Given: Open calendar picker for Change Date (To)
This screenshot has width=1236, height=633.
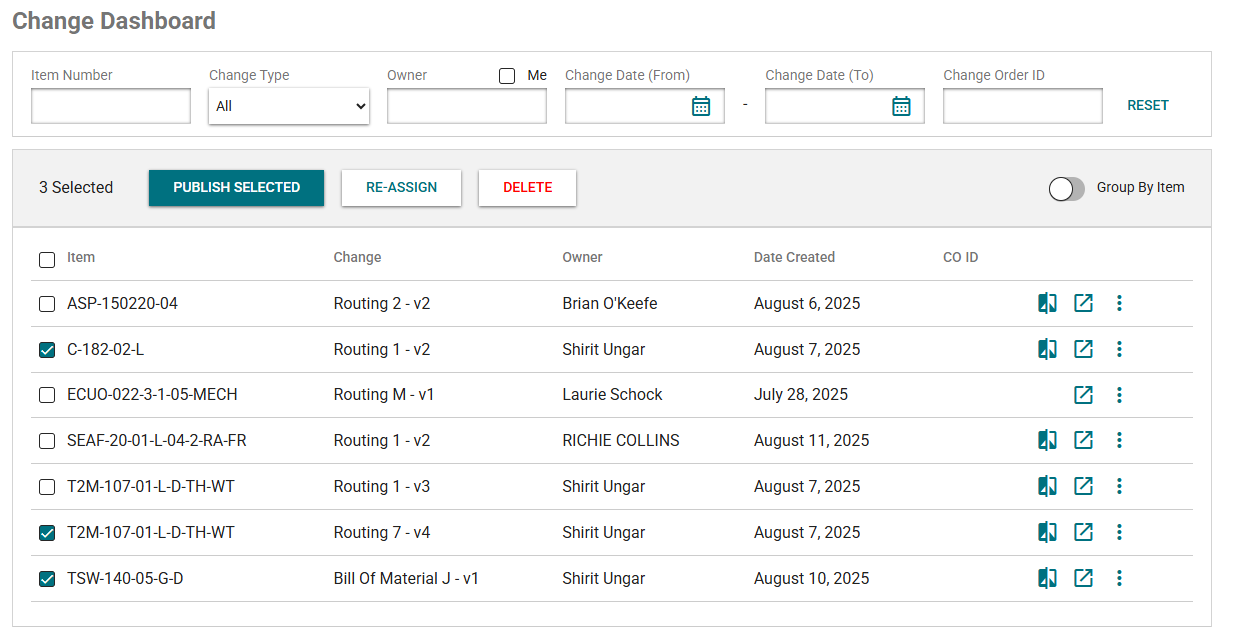Looking at the screenshot, I should (901, 106).
